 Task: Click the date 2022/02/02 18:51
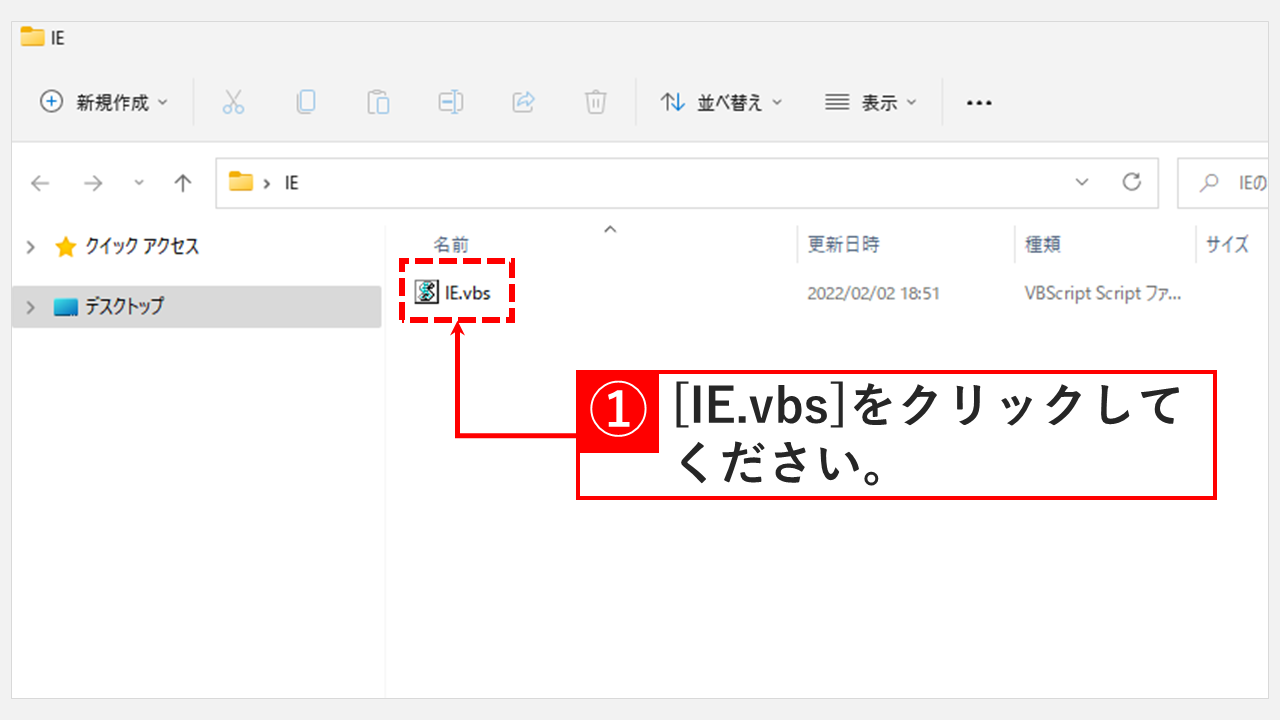coord(873,294)
